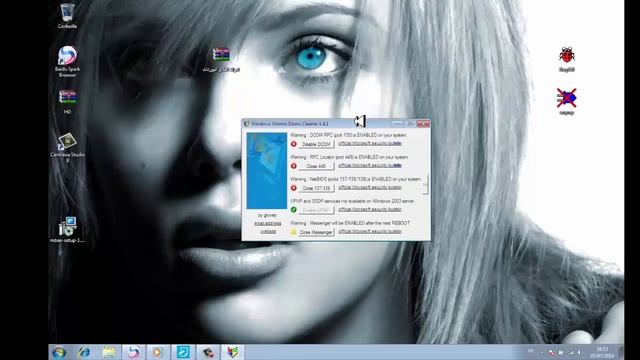Show hidden tray icons arrow
Image resolution: width=640 pixels, height=360 pixels.
click(542, 352)
